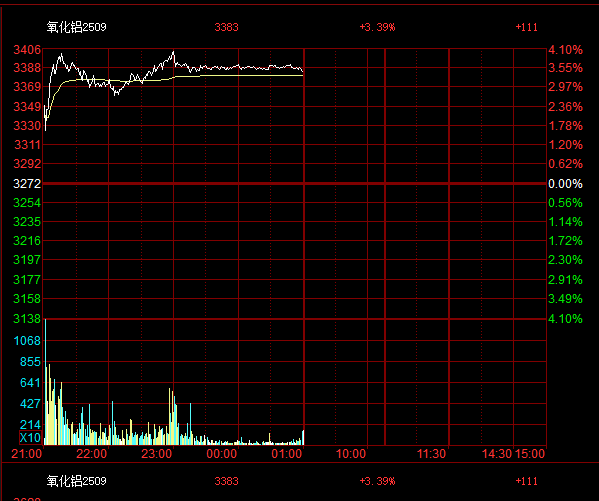Click the 0.00% baseline percentage label
Viewport: 599px width, 501px height.
(x=565, y=184)
